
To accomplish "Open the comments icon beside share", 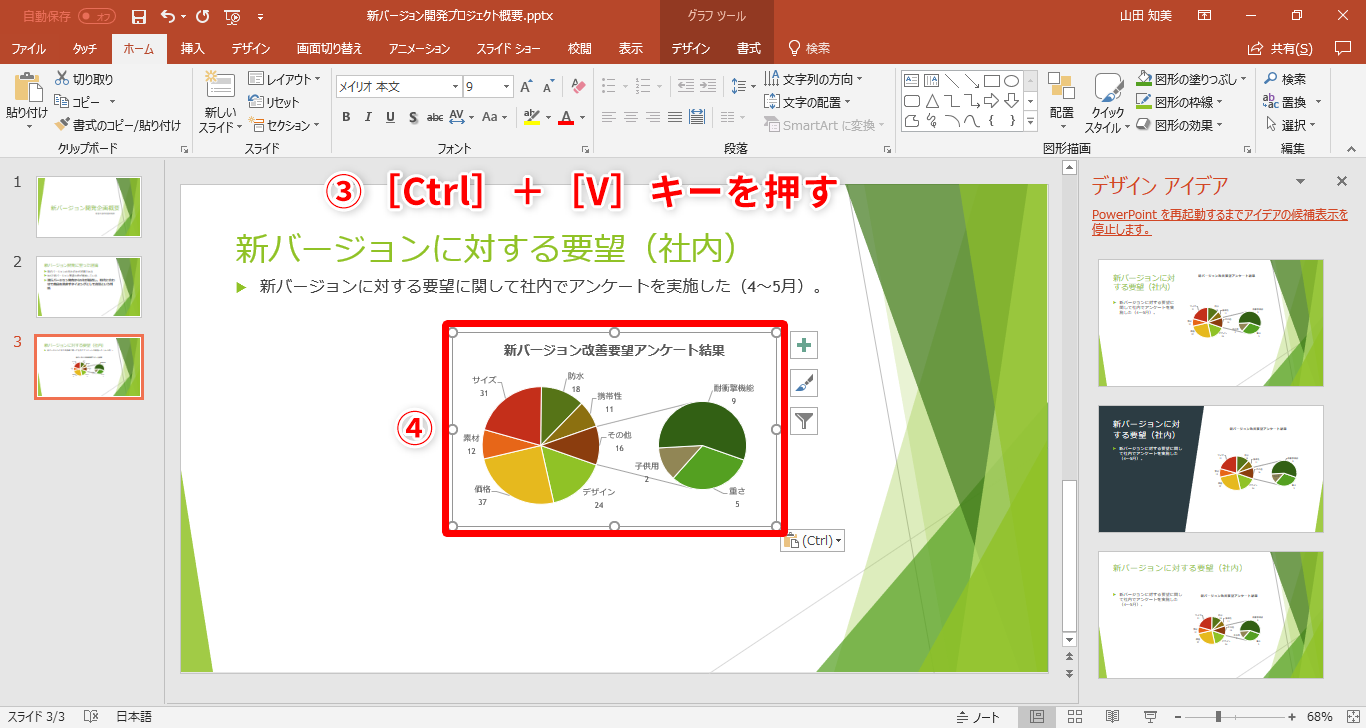I will [x=1342, y=48].
